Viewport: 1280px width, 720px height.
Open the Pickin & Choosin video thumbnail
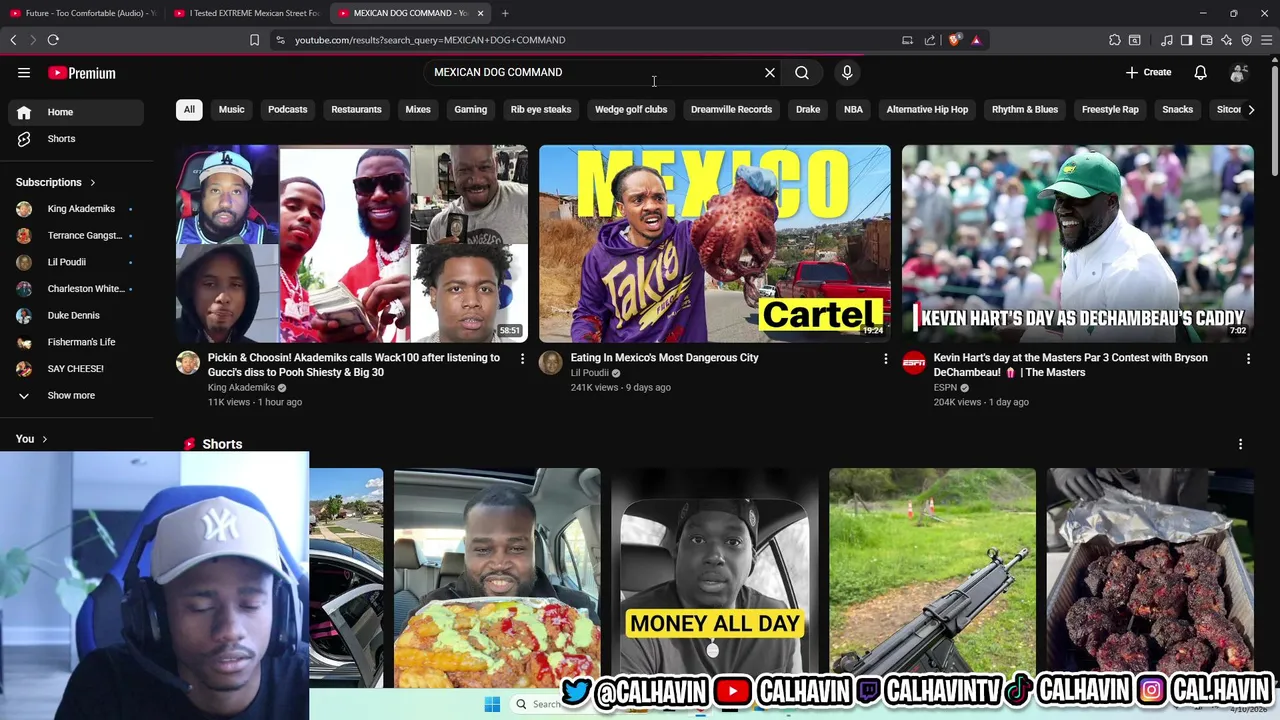pyautogui.click(x=352, y=244)
